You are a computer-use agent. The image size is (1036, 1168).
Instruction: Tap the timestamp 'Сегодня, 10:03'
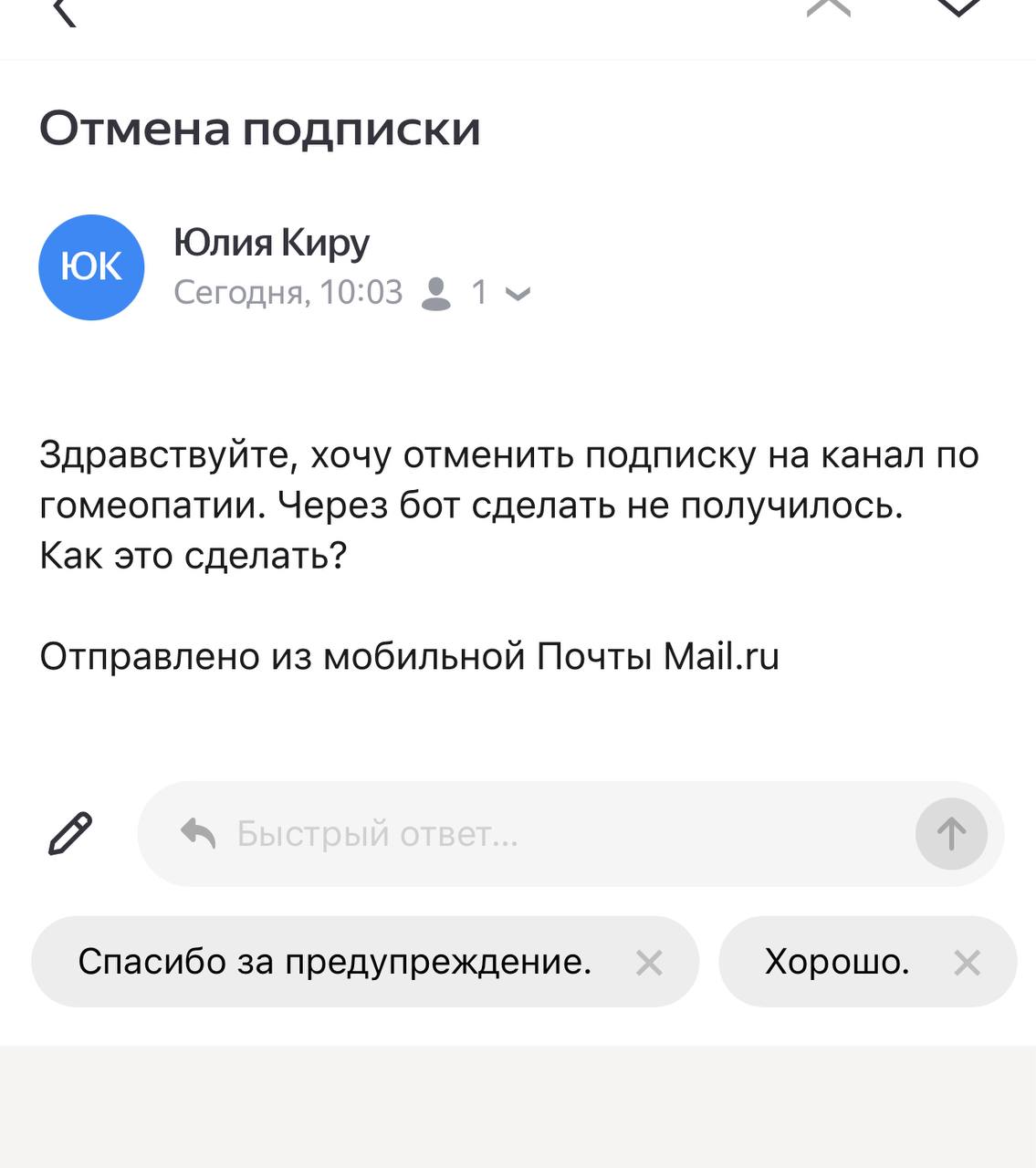coord(288,292)
